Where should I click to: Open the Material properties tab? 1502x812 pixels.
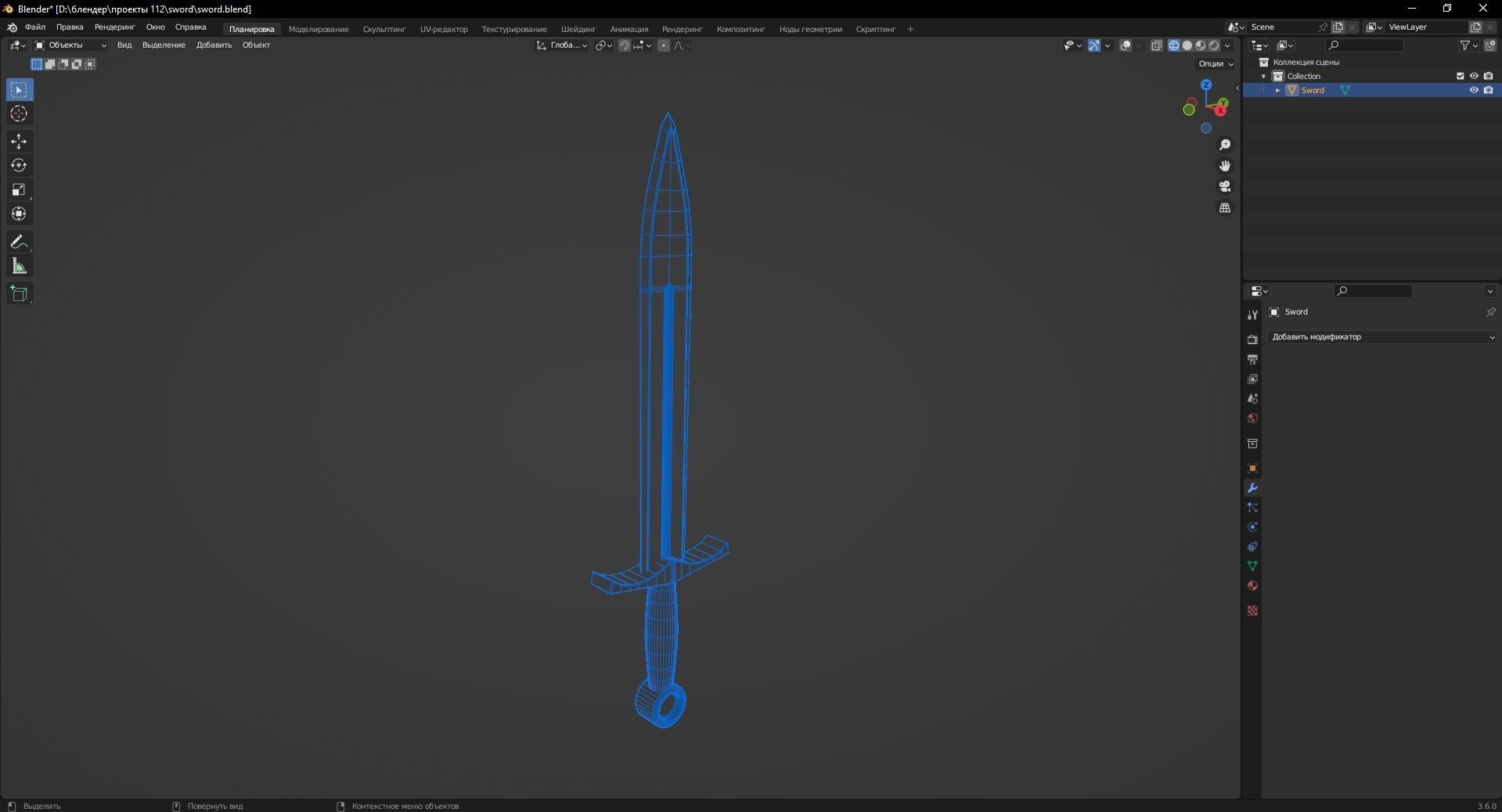tap(1252, 586)
